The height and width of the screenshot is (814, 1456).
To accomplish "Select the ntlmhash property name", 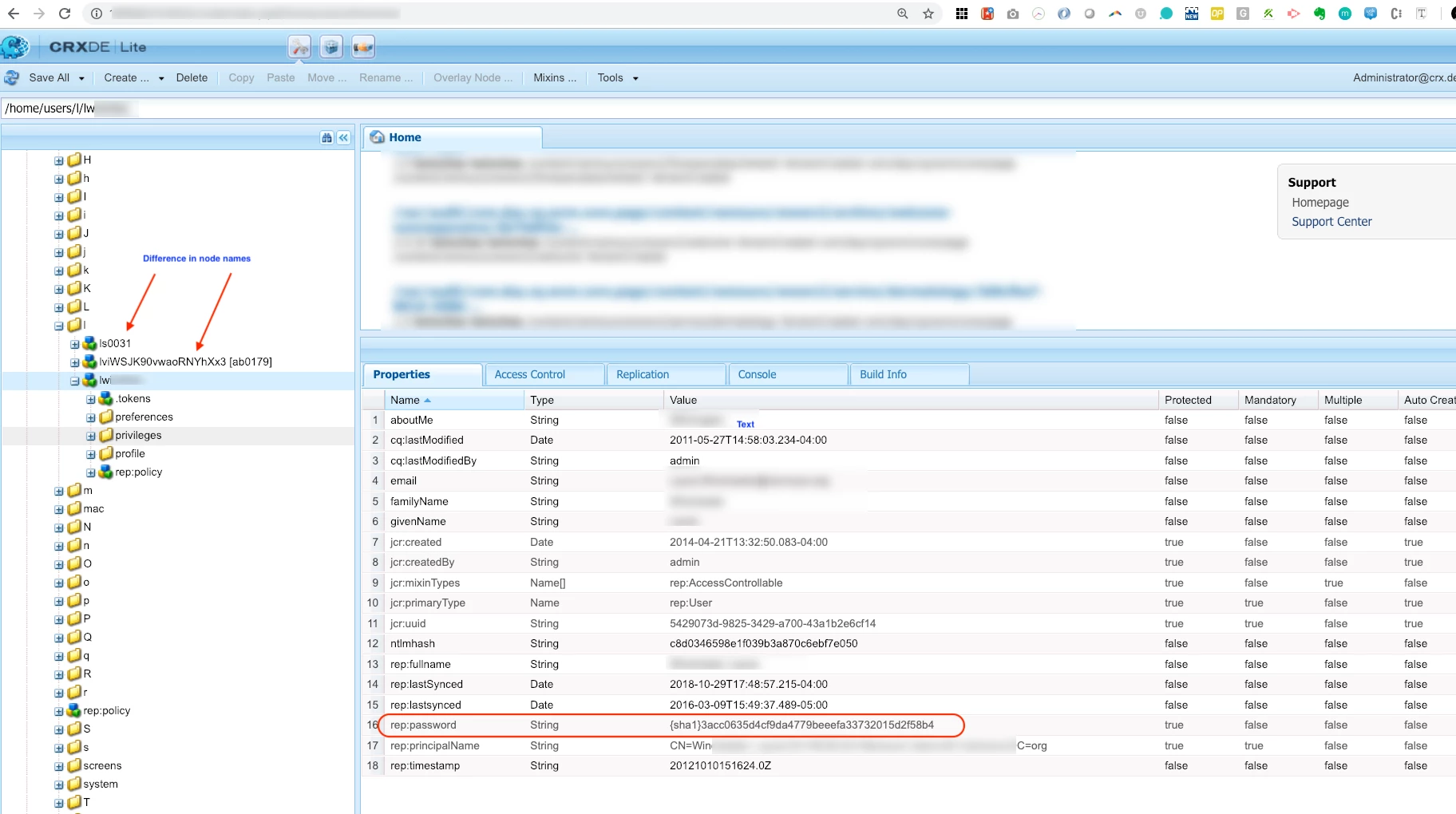I will point(412,643).
